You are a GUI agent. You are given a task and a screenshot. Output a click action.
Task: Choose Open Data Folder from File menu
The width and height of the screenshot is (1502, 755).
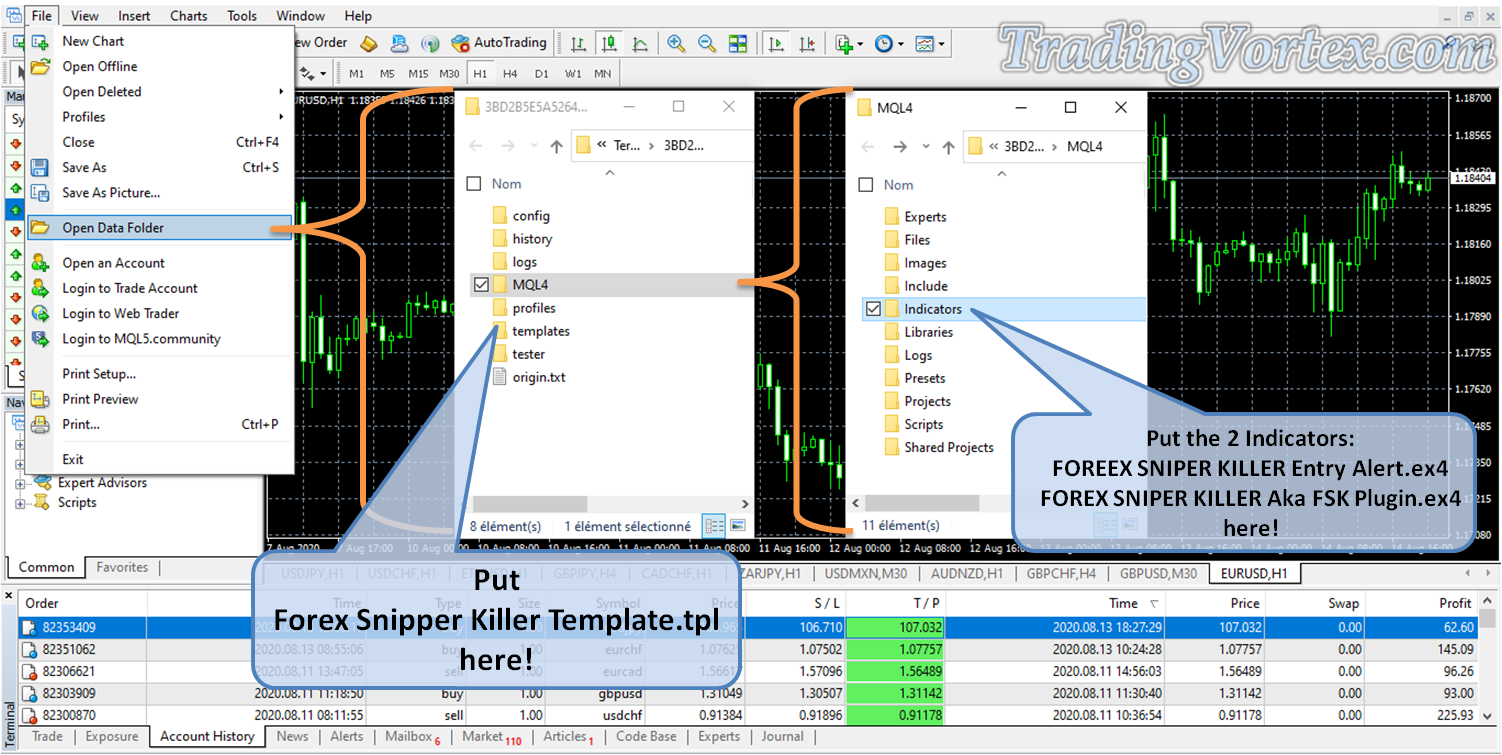(159, 228)
